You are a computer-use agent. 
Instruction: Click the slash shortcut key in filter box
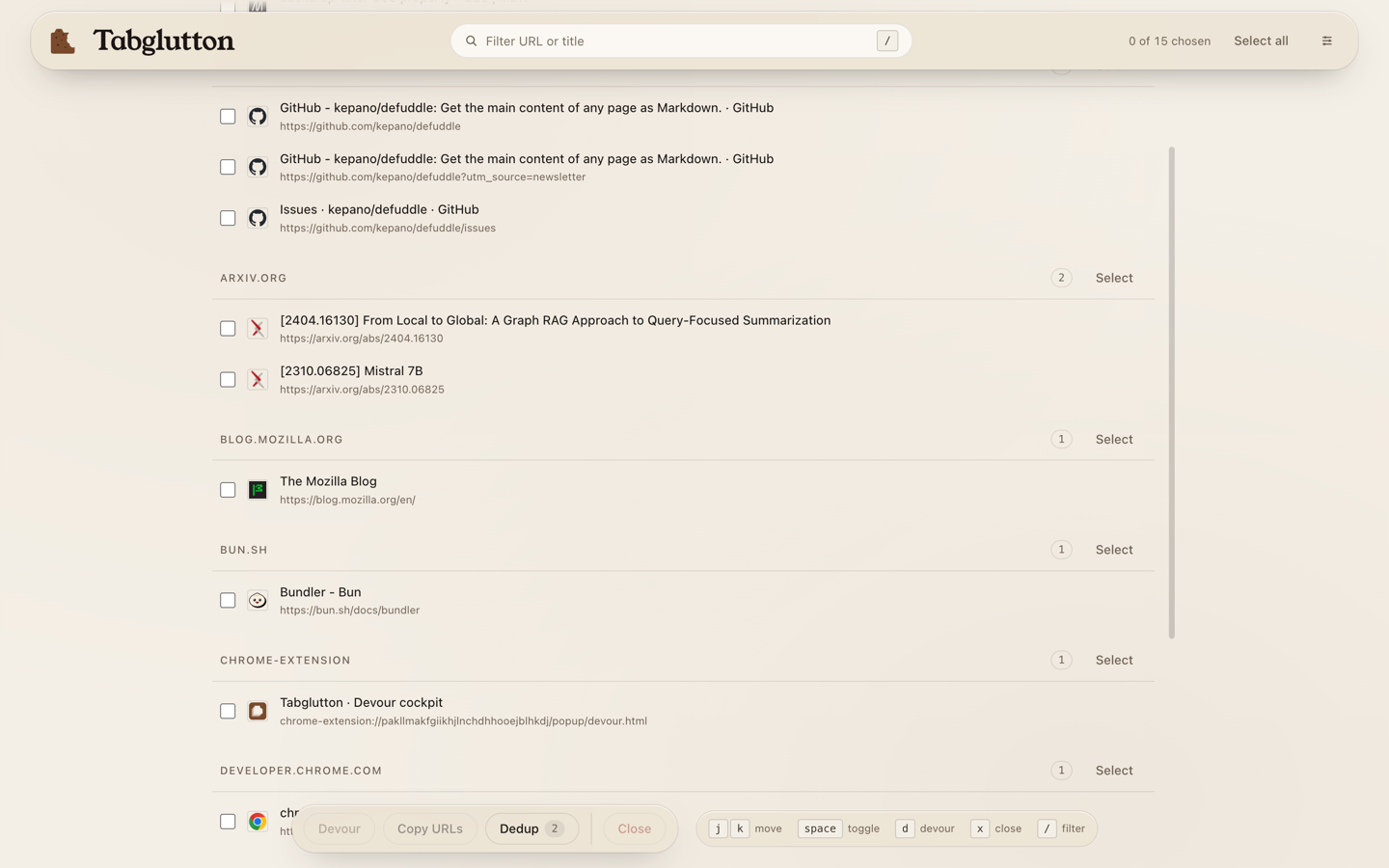887,41
